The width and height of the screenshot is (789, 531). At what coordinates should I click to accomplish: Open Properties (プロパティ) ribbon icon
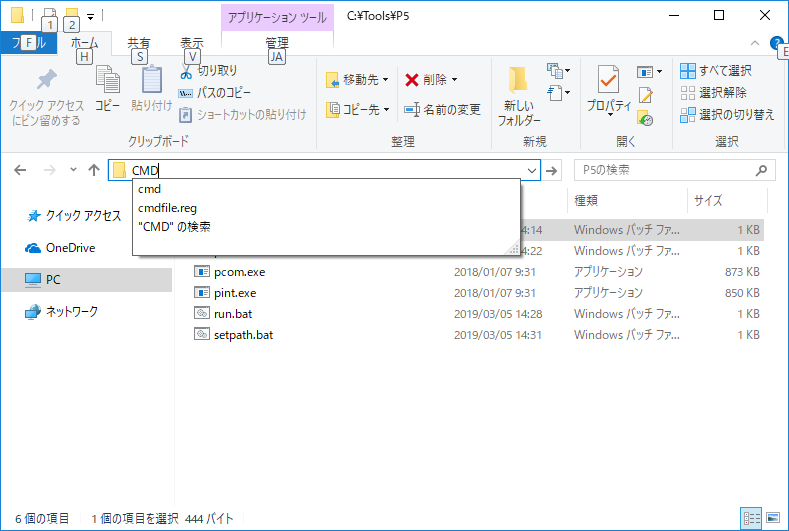click(609, 90)
